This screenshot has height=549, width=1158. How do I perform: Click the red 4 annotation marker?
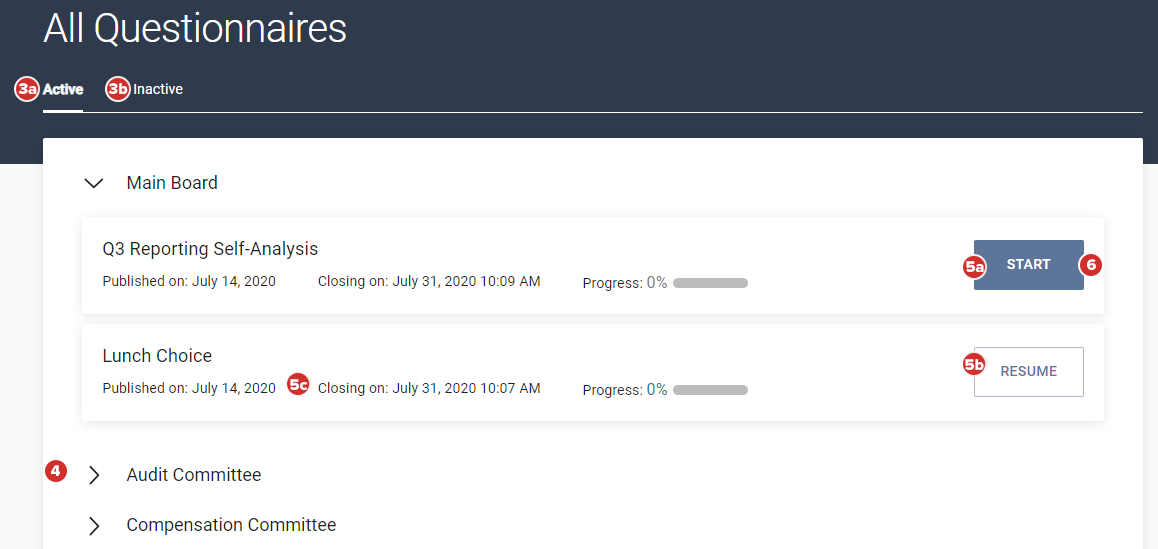click(x=56, y=471)
